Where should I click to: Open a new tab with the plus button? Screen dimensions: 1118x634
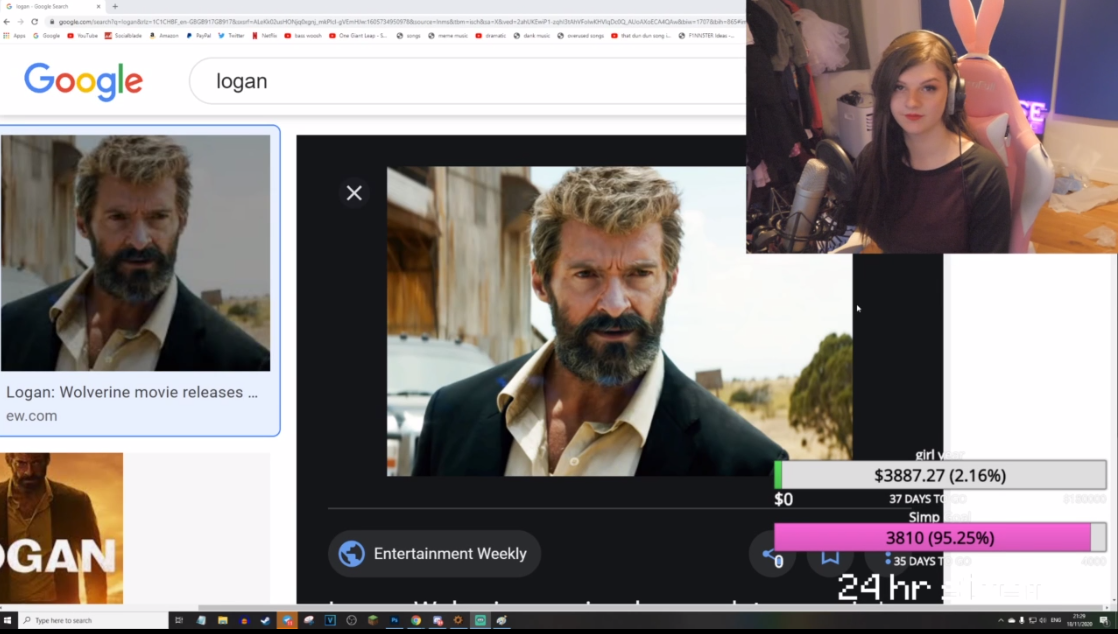click(x=115, y=6)
